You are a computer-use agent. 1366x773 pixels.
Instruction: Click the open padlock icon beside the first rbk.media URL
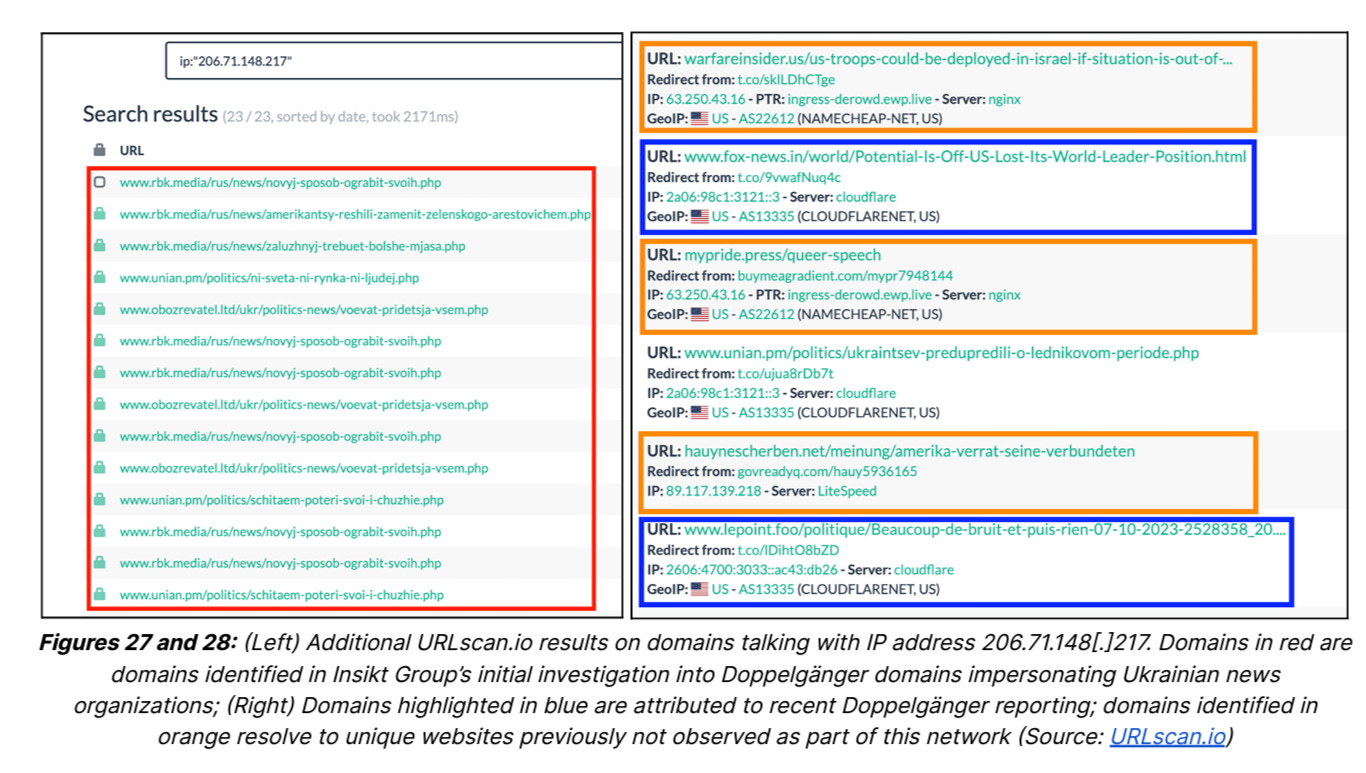click(x=100, y=183)
